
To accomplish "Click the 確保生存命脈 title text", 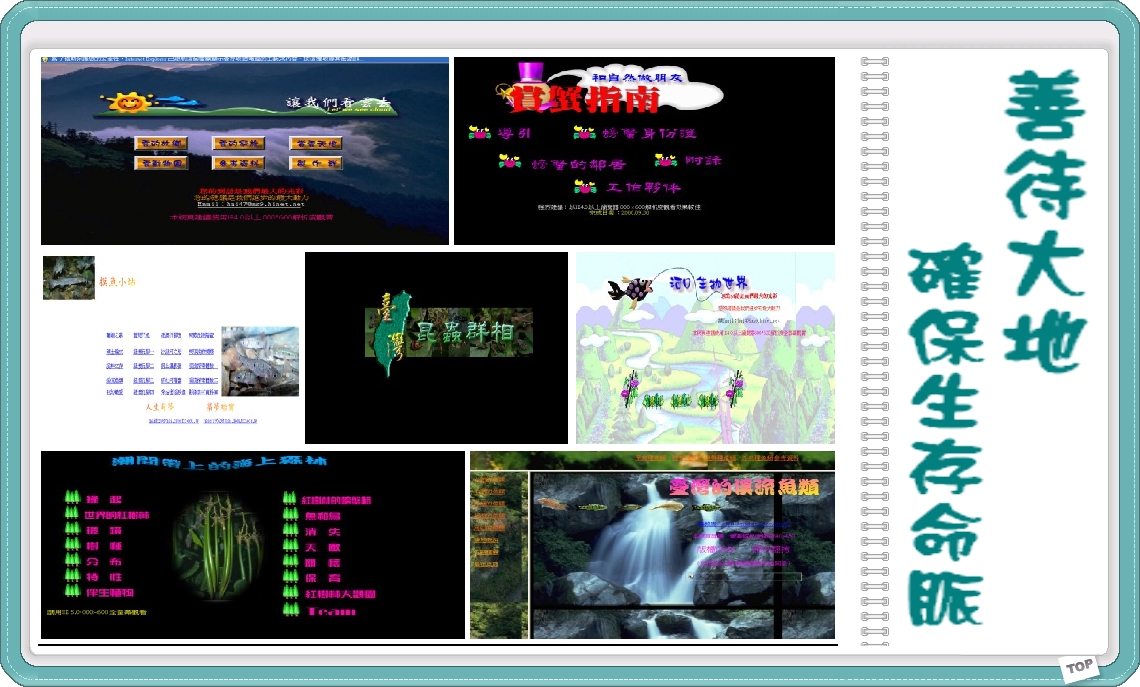I will (x=947, y=436).
